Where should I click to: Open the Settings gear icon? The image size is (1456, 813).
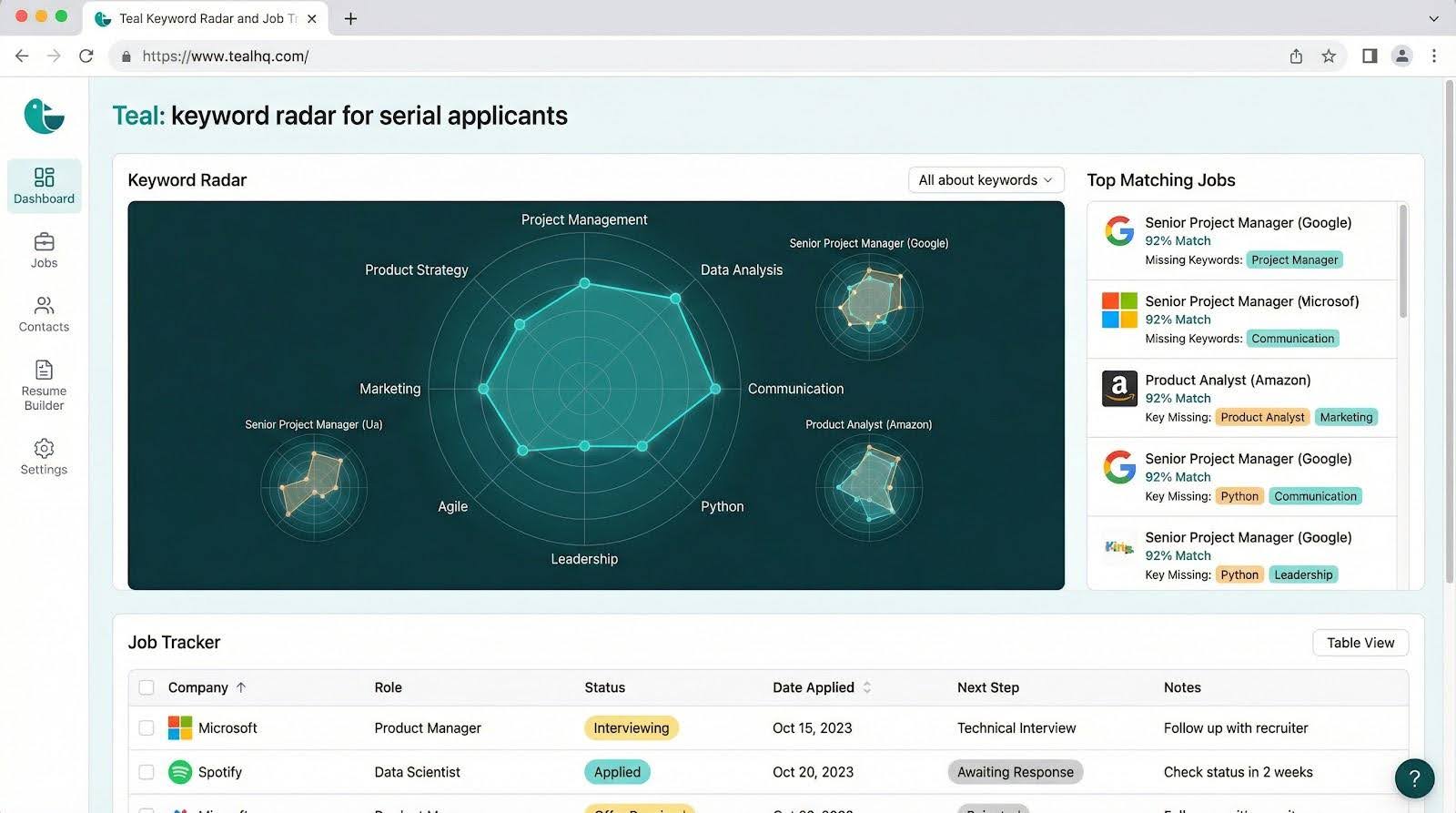click(44, 448)
